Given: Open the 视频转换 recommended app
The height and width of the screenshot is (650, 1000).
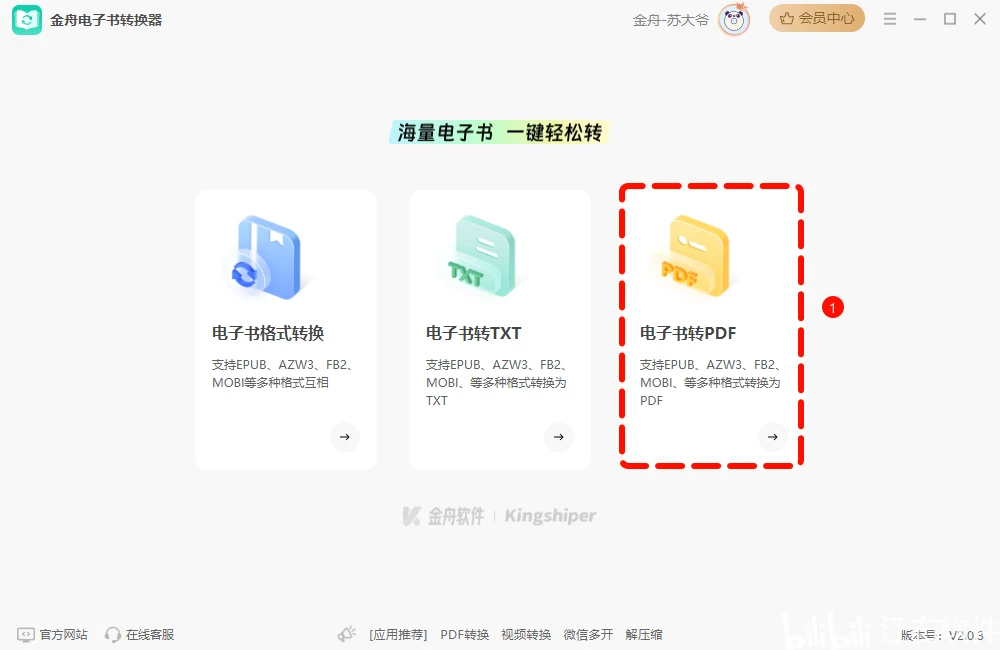Looking at the screenshot, I should tap(526, 635).
